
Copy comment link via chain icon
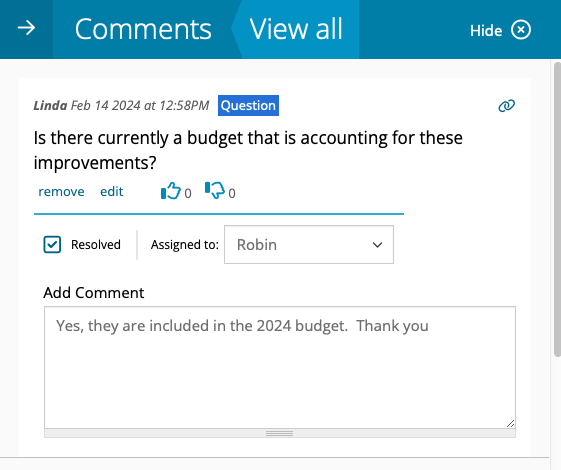click(x=507, y=106)
